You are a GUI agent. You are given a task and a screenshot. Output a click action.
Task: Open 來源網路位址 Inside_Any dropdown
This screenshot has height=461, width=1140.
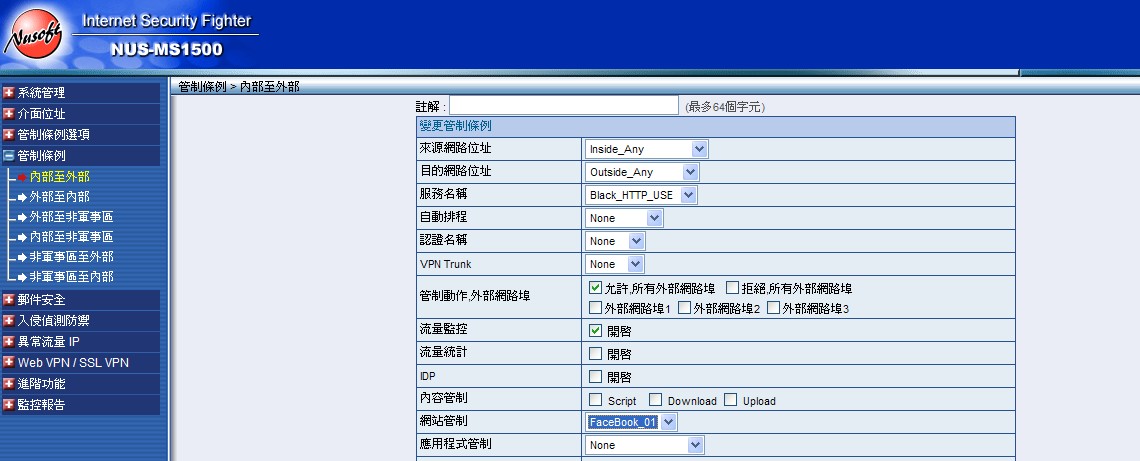(x=646, y=149)
